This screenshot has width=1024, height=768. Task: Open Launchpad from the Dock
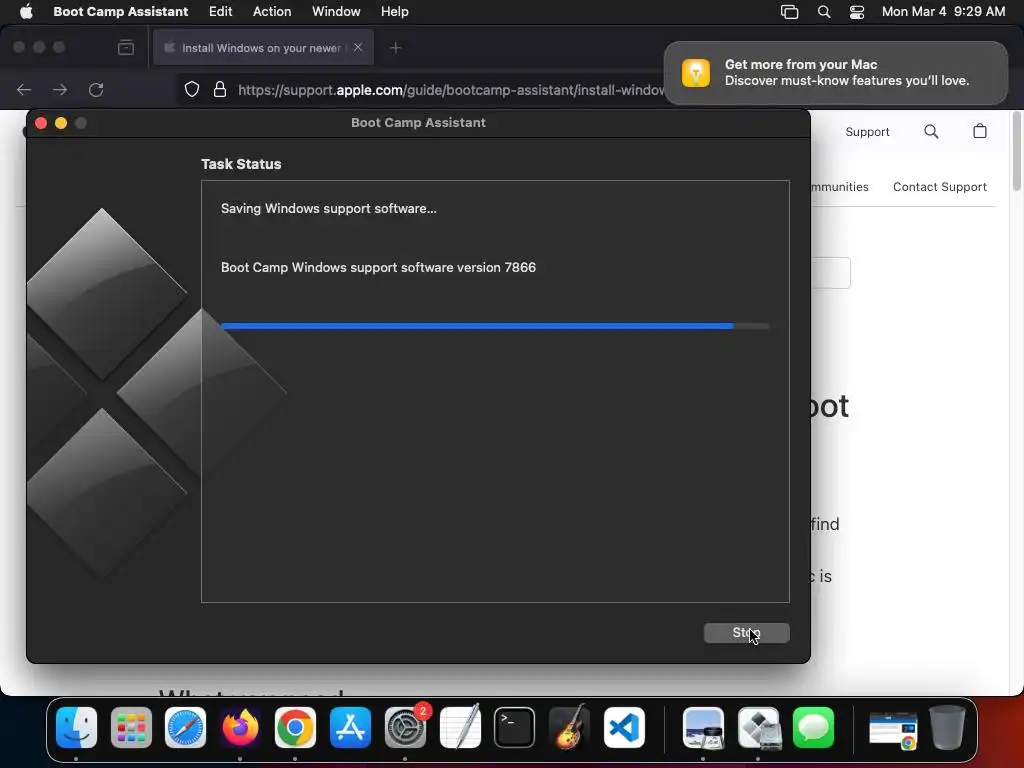click(x=131, y=728)
